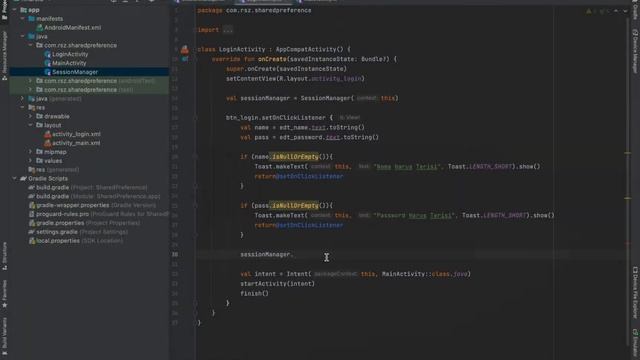
Task: Click the Kotlin class icon beside MainActivity
Action: tap(47, 63)
